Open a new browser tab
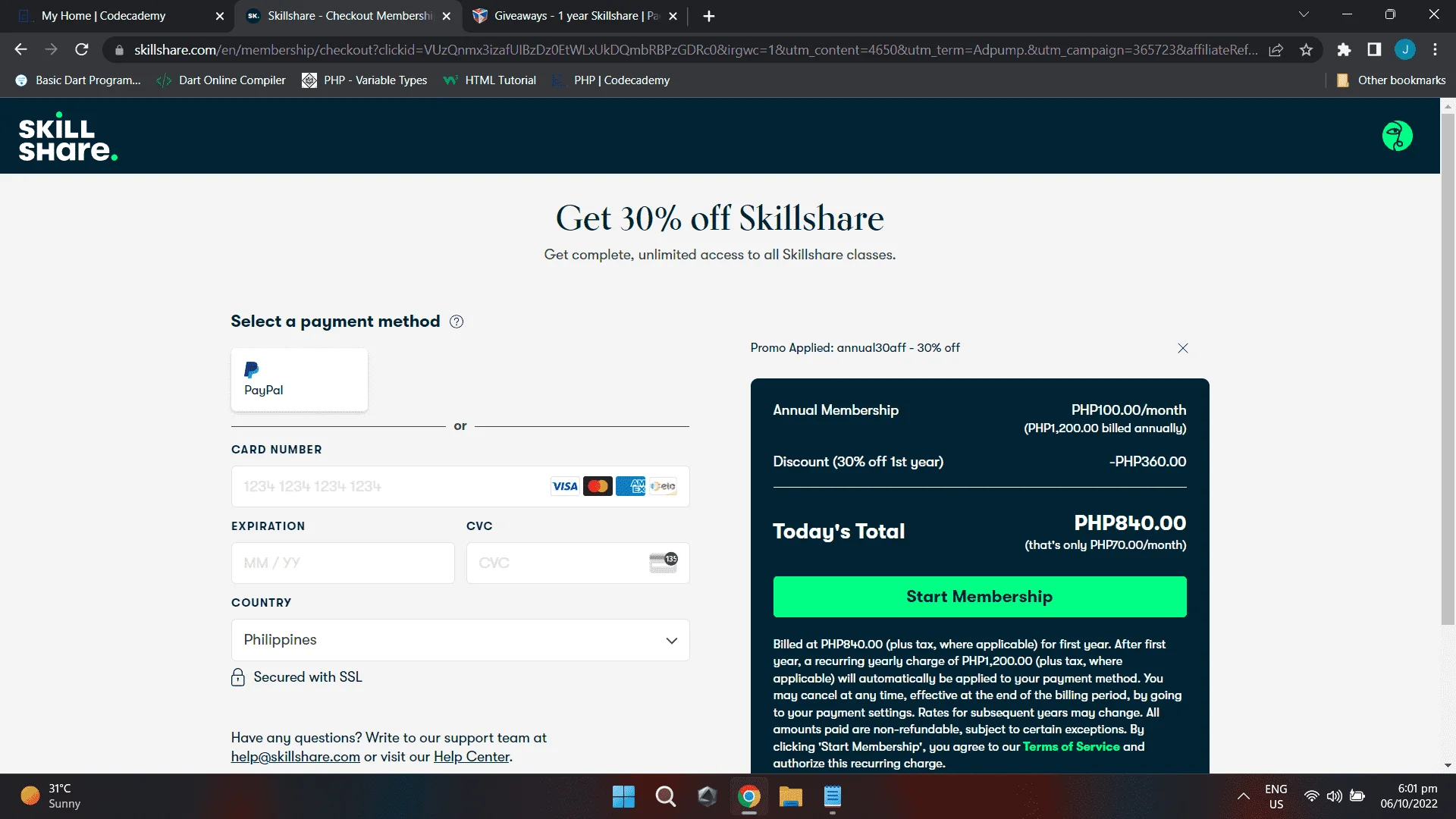1456x819 pixels. point(709,16)
